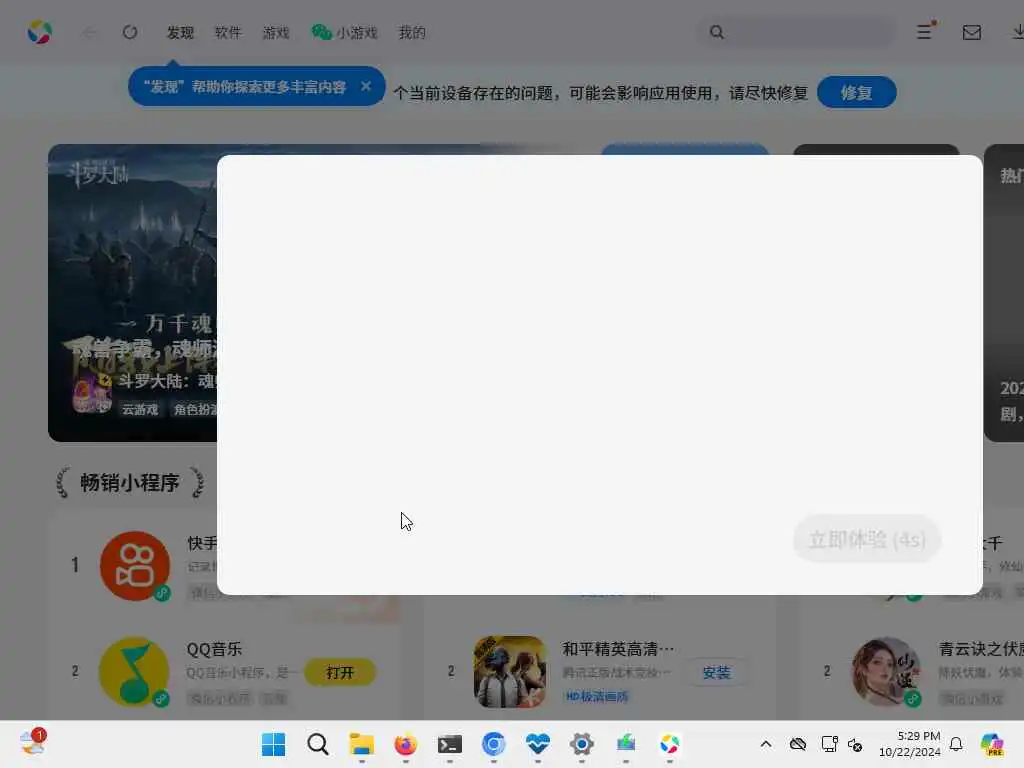
Task: Open the 发现 tab
Action: [180, 33]
